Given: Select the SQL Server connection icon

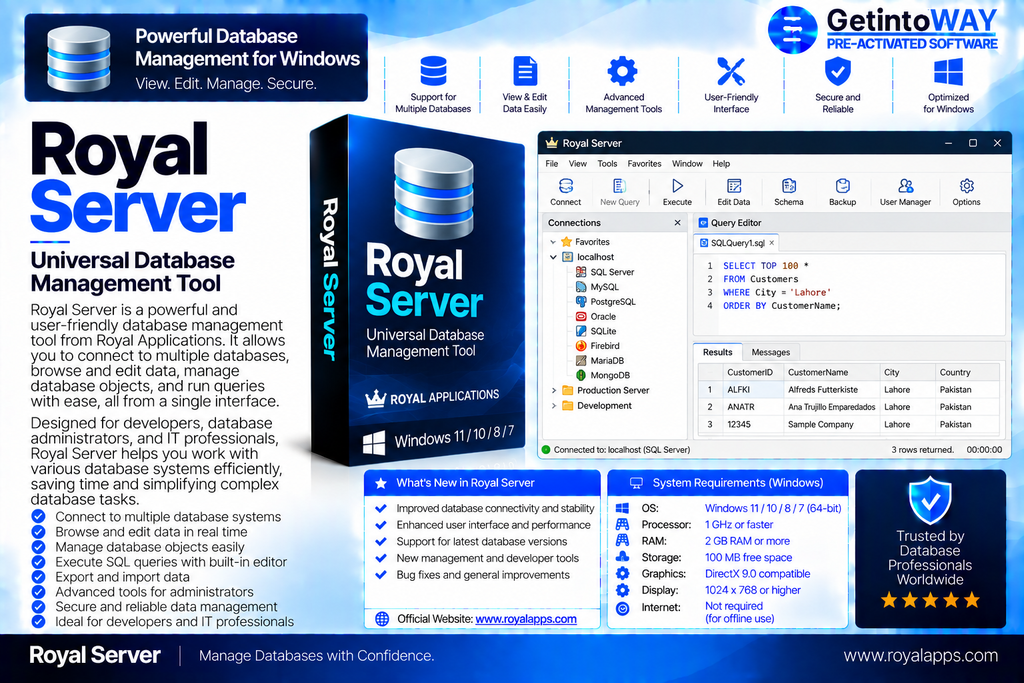Looking at the screenshot, I should click(581, 272).
